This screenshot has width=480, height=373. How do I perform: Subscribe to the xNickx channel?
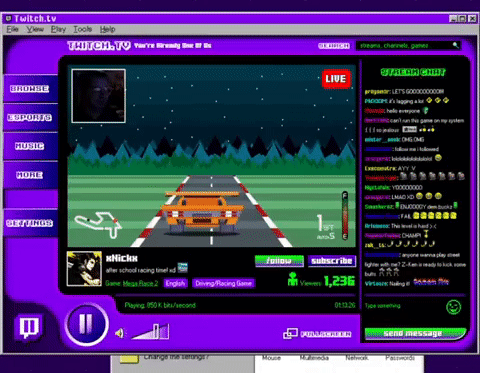(x=332, y=261)
